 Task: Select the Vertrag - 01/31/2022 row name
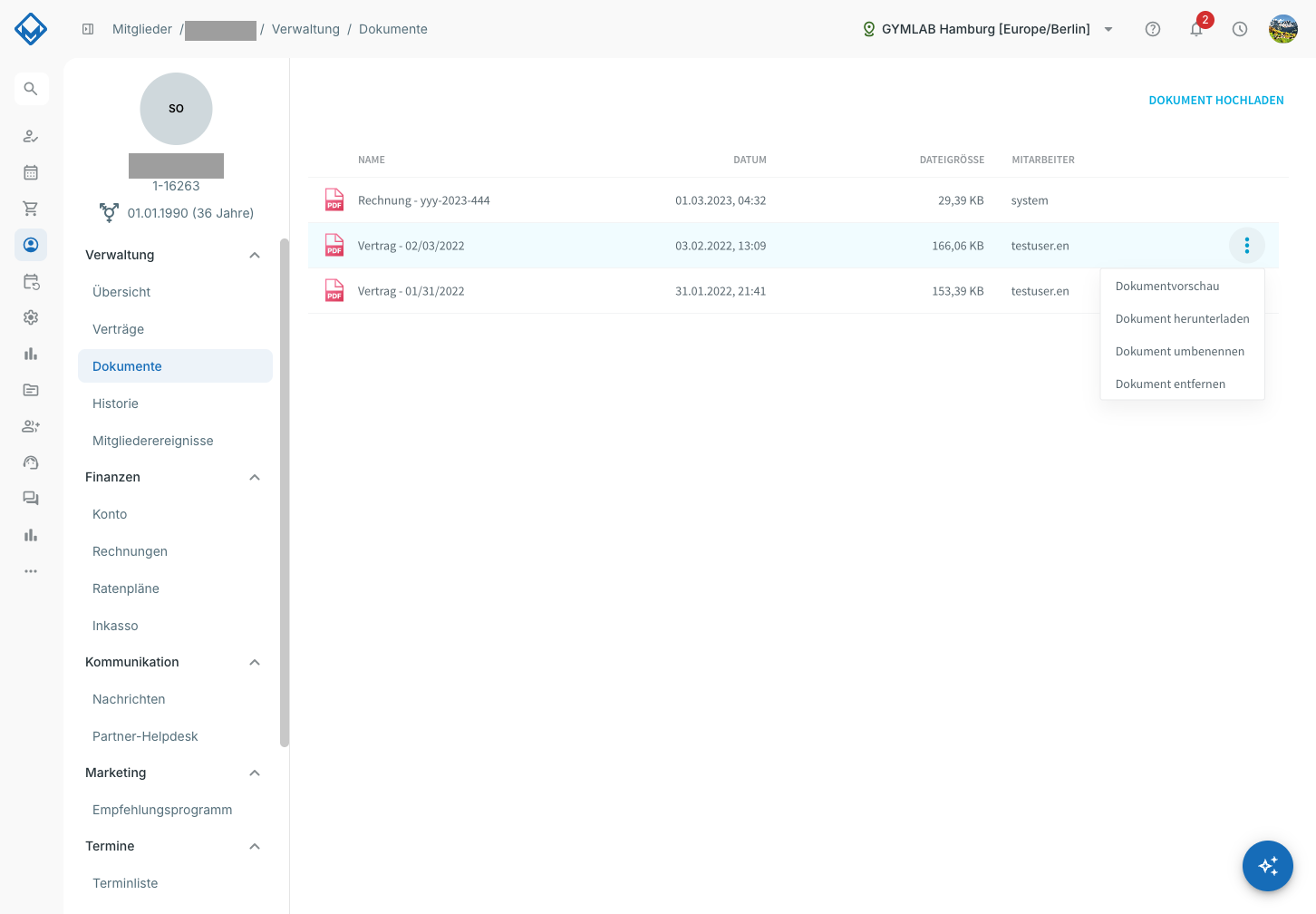[x=411, y=291]
